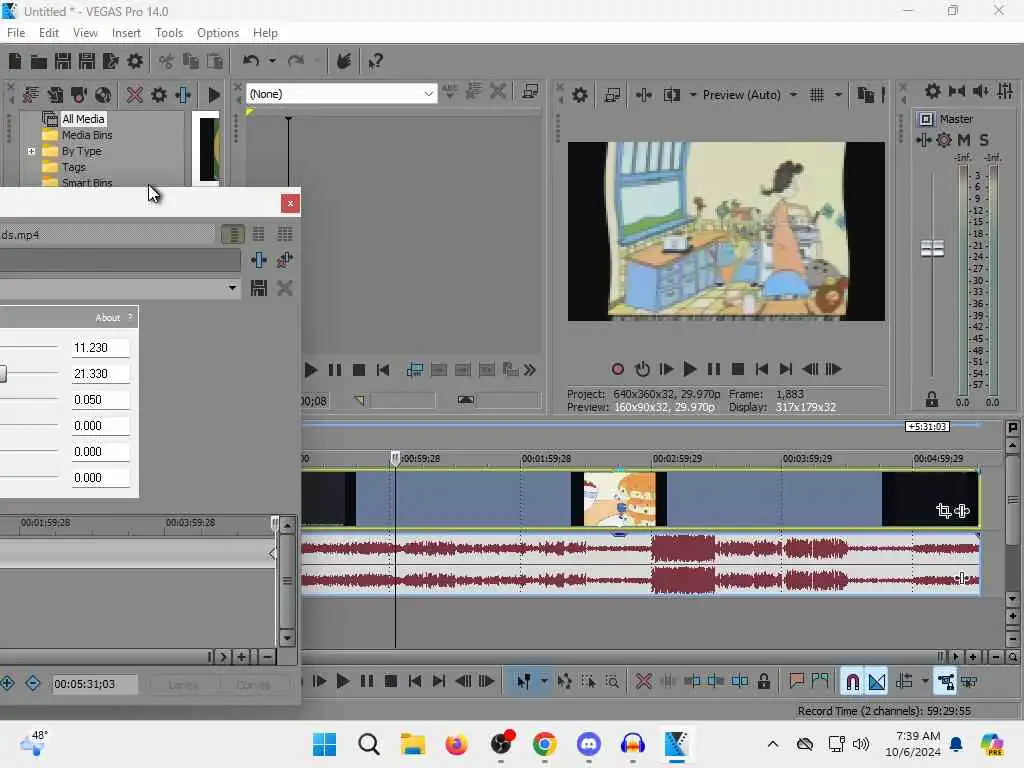Screen dimensions: 1024x768
Task: Open the Edit menu
Action: tap(48, 33)
